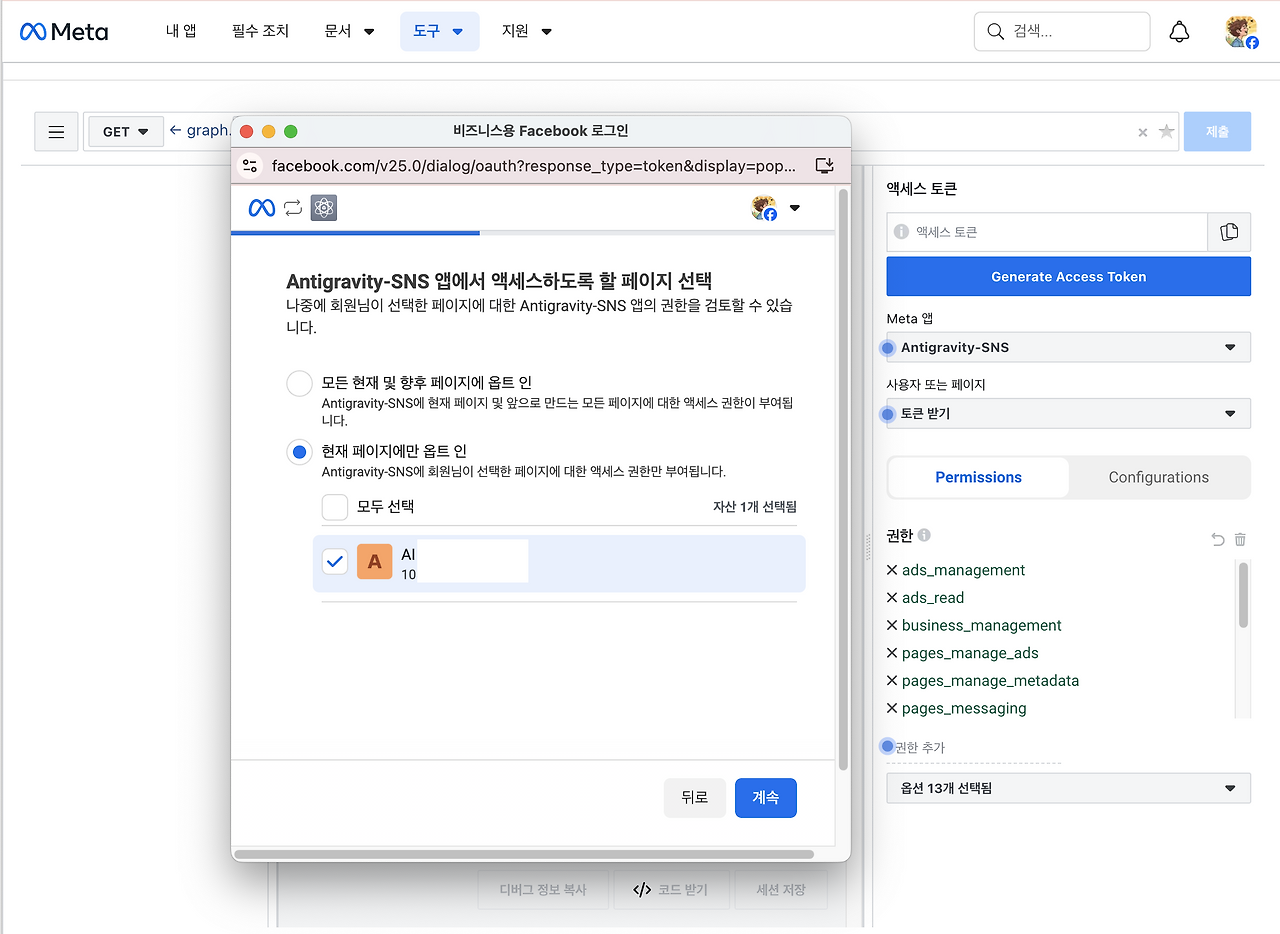This screenshot has height=934, width=1280.
Task: Click the orange A page avatar
Action: [x=375, y=562]
